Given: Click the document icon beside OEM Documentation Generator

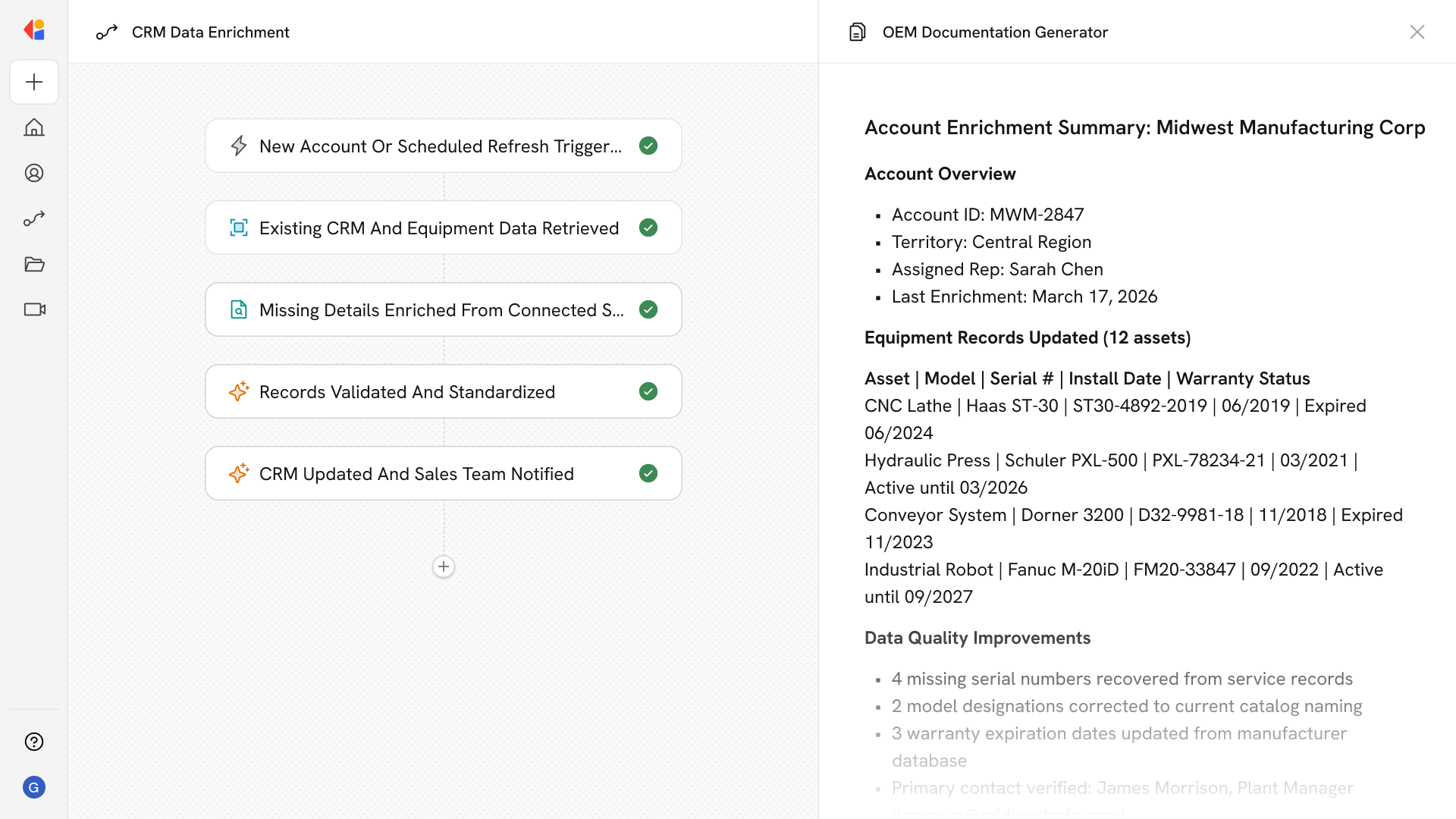Looking at the screenshot, I should [x=857, y=32].
